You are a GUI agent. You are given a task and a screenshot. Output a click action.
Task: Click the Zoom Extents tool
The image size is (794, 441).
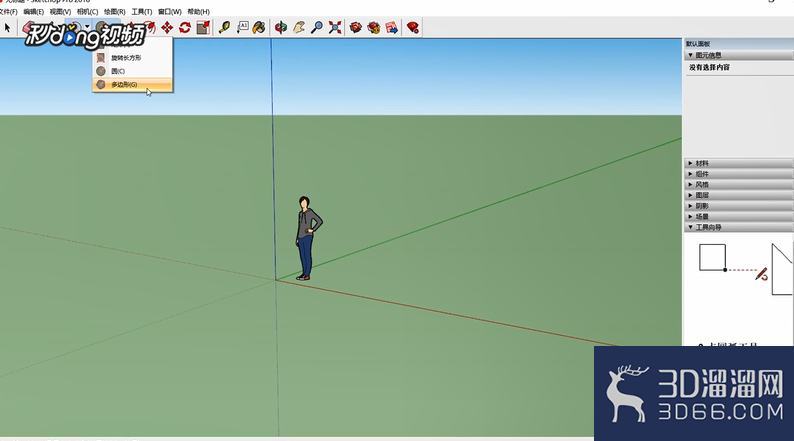(335, 27)
